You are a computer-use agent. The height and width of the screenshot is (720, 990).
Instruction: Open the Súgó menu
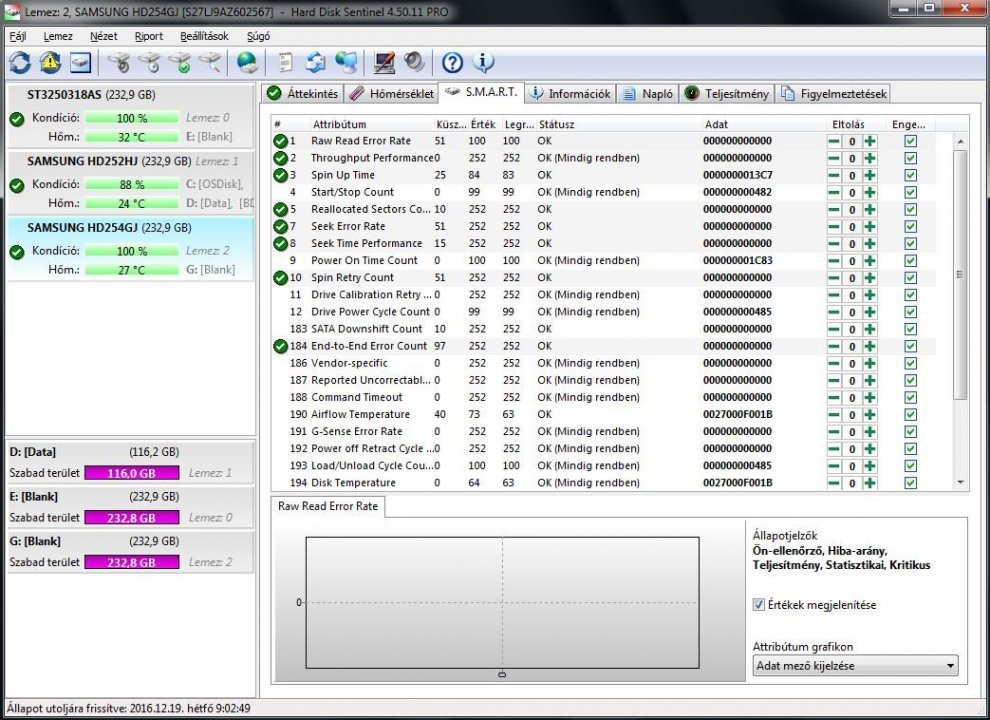point(258,37)
